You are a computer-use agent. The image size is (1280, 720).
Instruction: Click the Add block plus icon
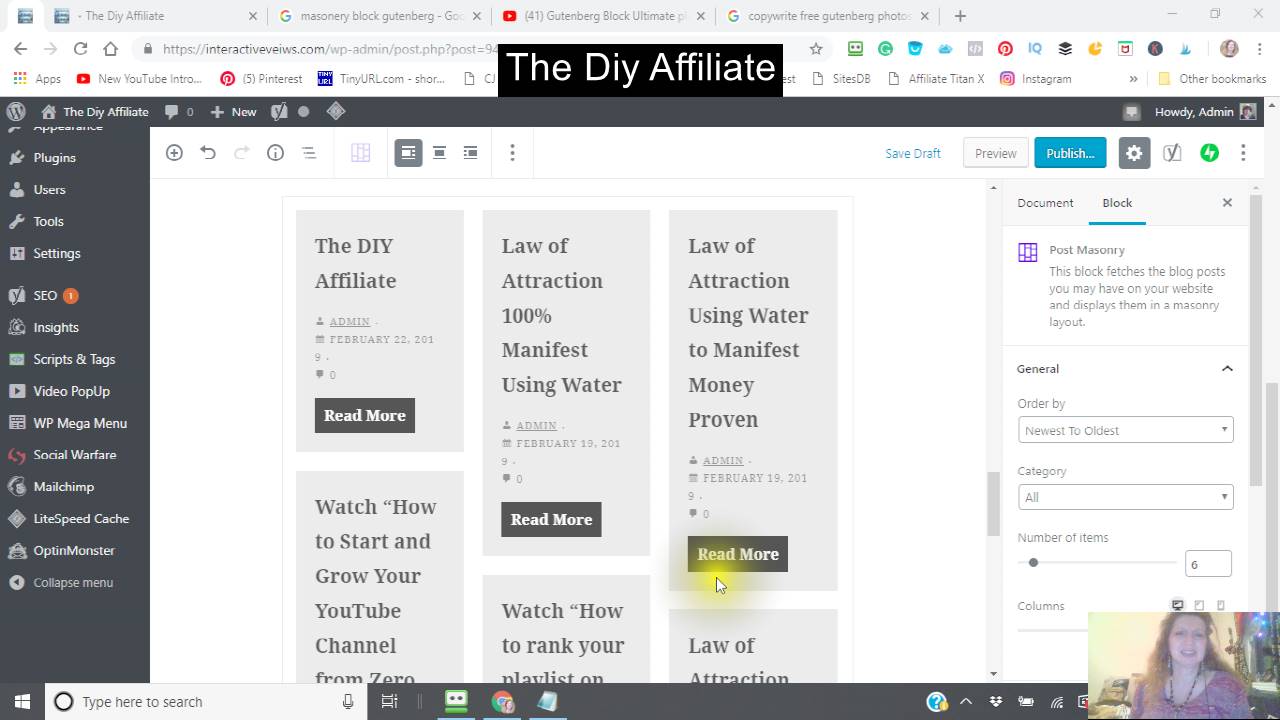(x=174, y=153)
